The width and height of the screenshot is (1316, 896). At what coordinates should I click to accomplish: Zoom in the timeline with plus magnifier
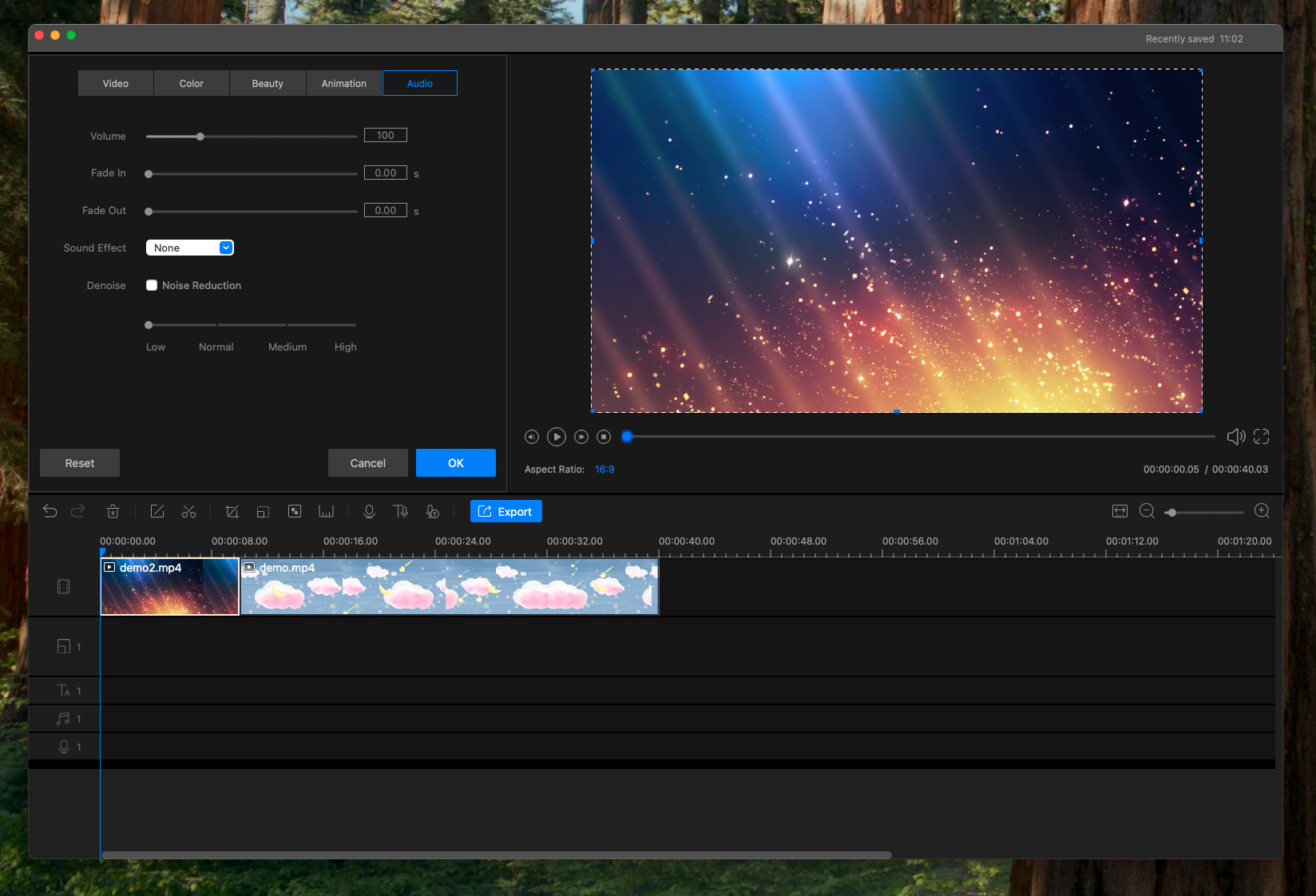pyautogui.click(x=1262, y=511)
